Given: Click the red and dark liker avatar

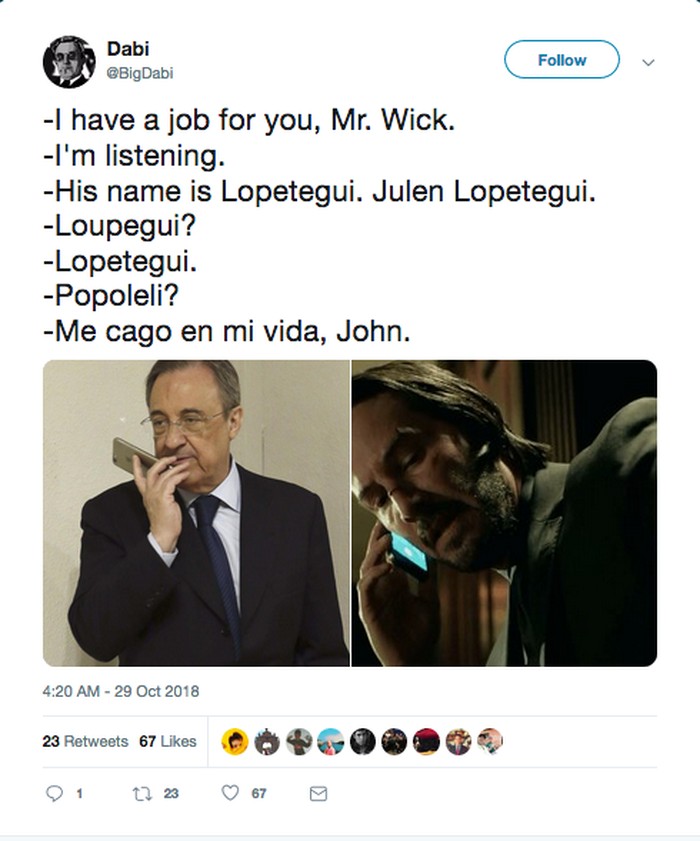Looking at the screenshot, I should (426, 741).
